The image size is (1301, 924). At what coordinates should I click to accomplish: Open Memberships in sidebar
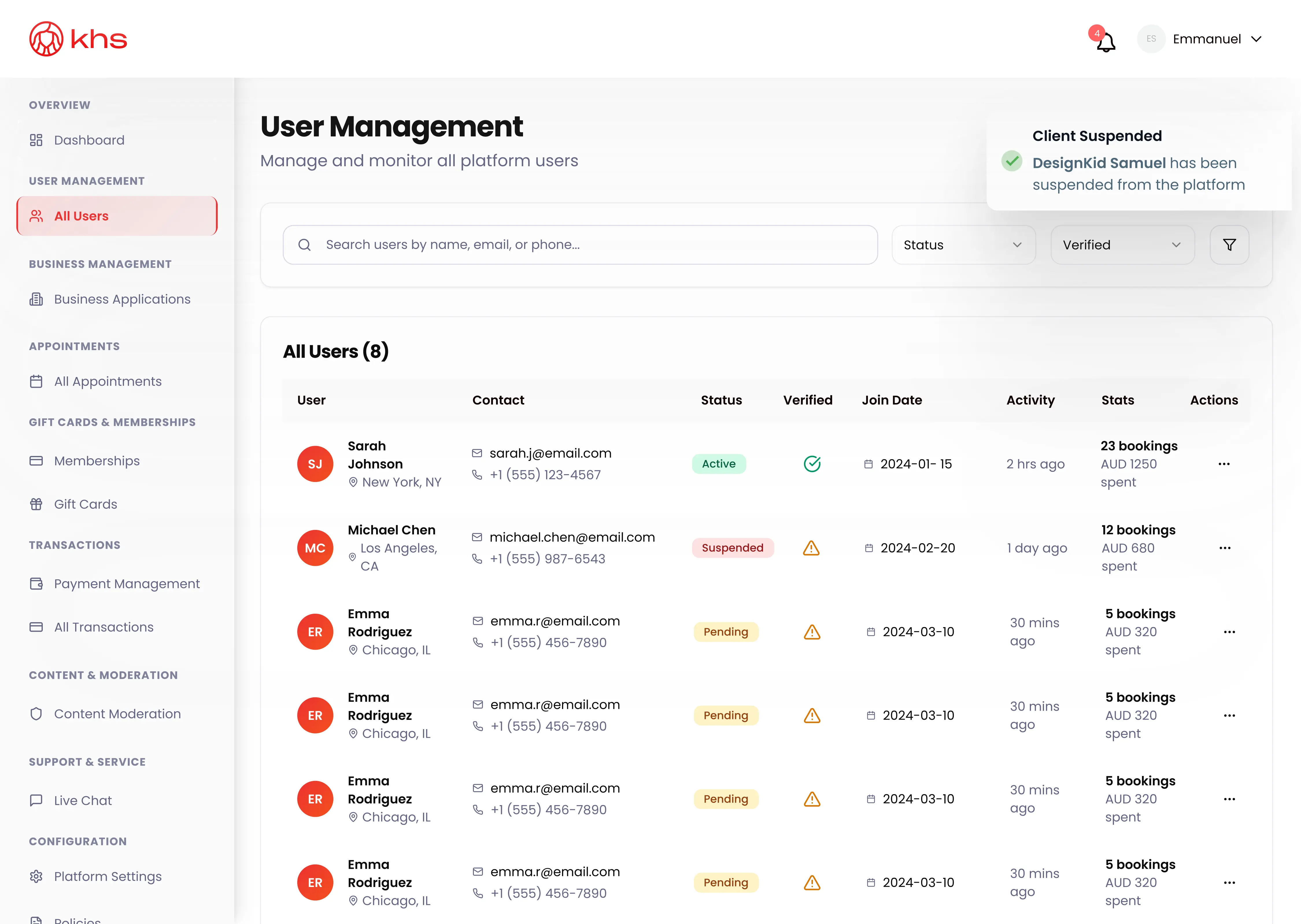[84, 461]
